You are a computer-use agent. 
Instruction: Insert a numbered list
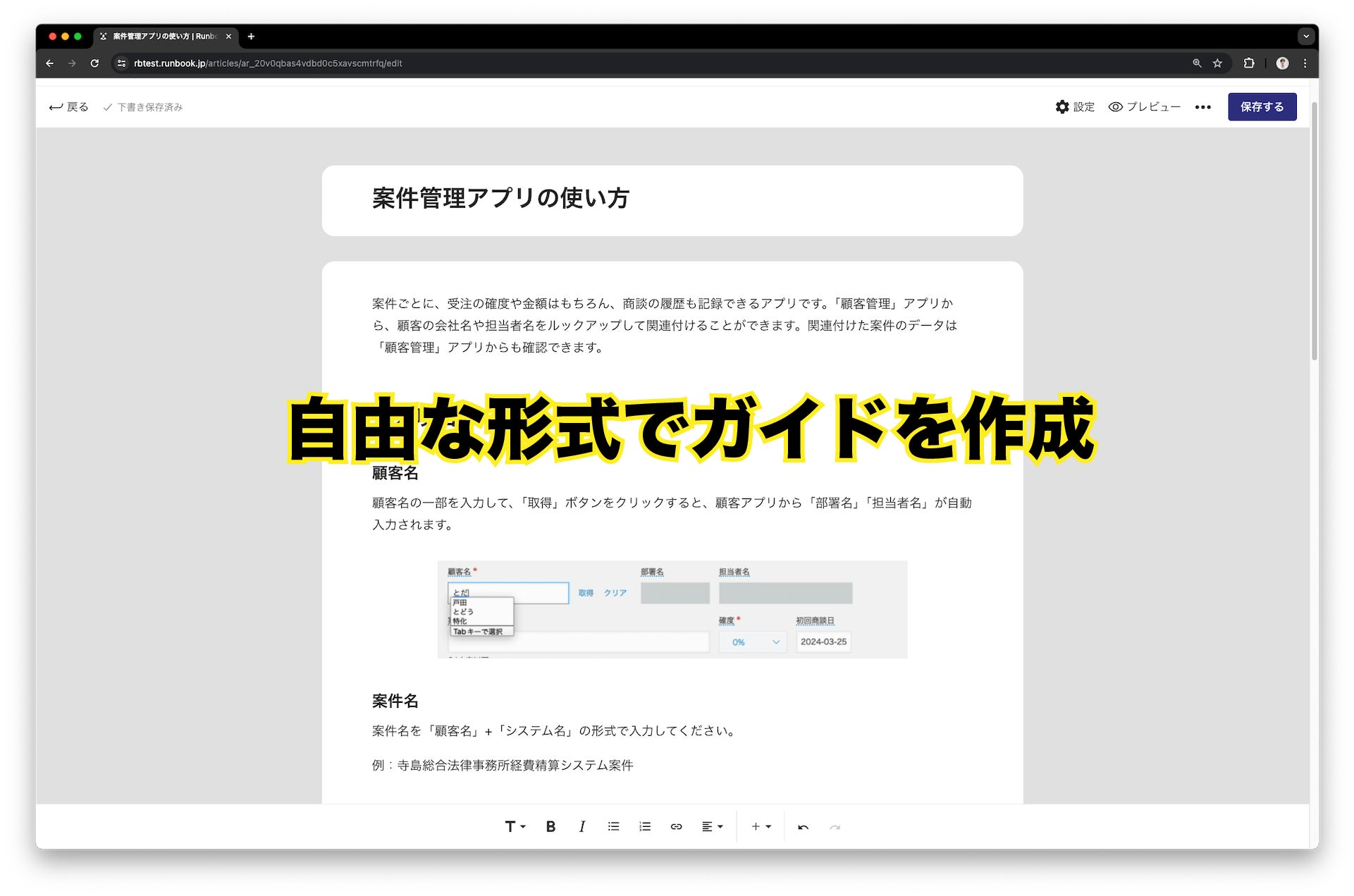click(x=644, y=826)
